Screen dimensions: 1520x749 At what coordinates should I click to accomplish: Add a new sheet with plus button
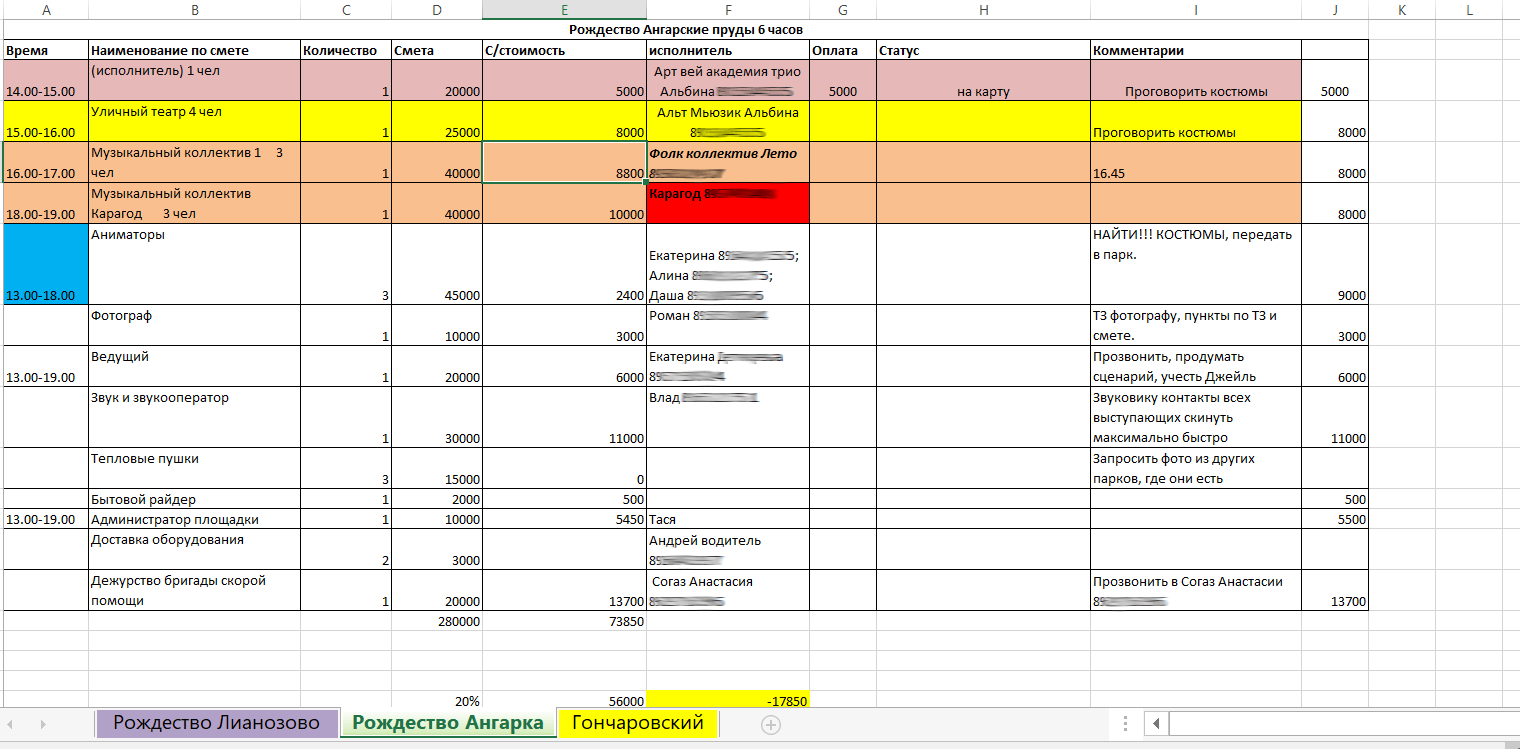point(769,724)
